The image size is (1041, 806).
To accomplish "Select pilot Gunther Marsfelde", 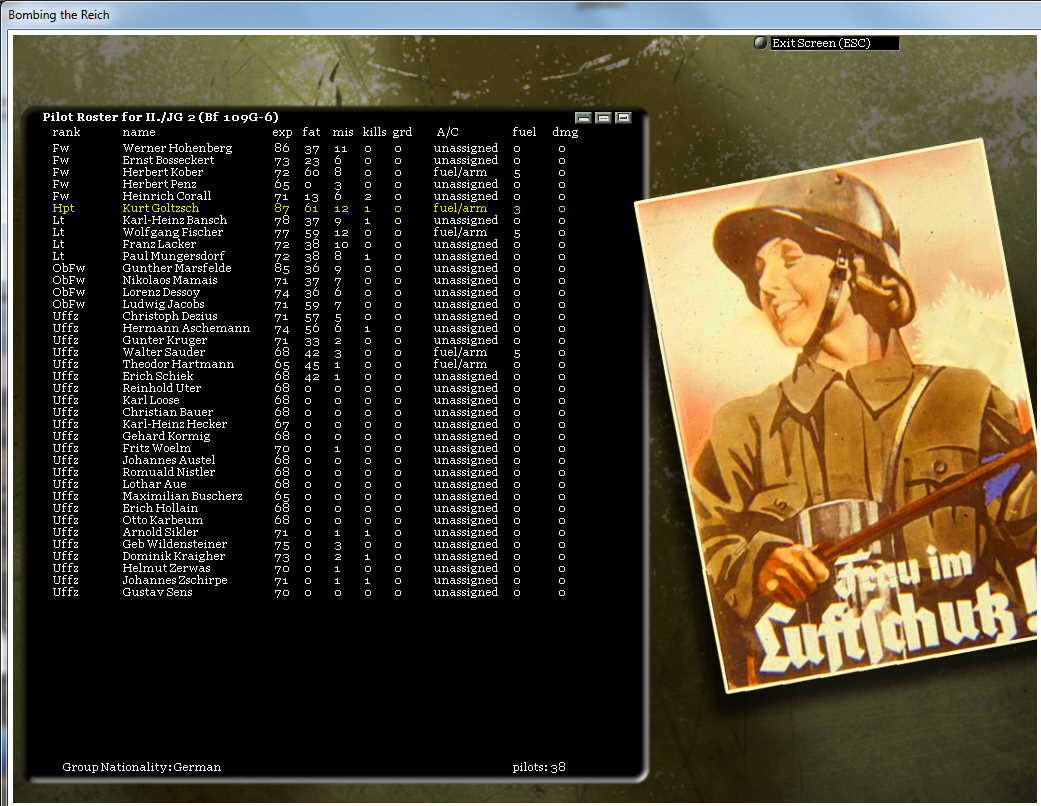I will tap(177, 268).
